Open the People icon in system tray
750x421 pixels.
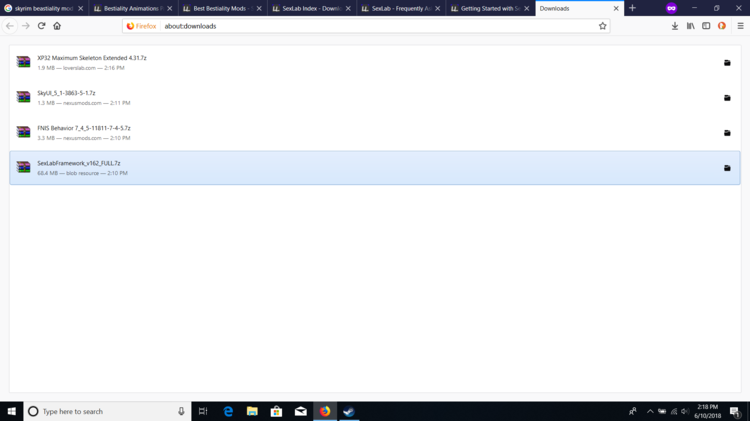633,411
